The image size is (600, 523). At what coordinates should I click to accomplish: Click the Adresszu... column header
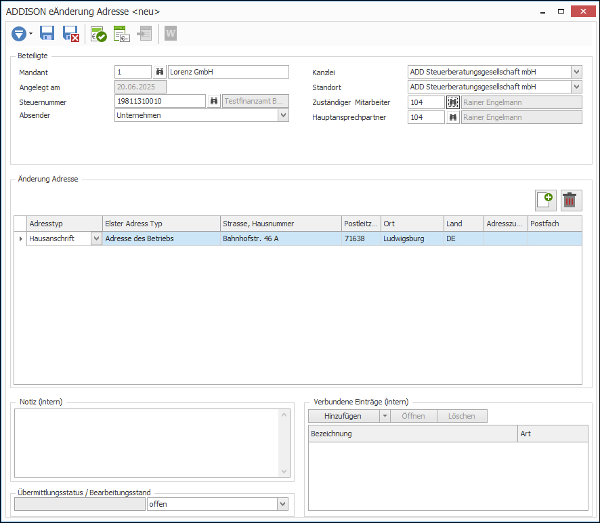point(505,223)
